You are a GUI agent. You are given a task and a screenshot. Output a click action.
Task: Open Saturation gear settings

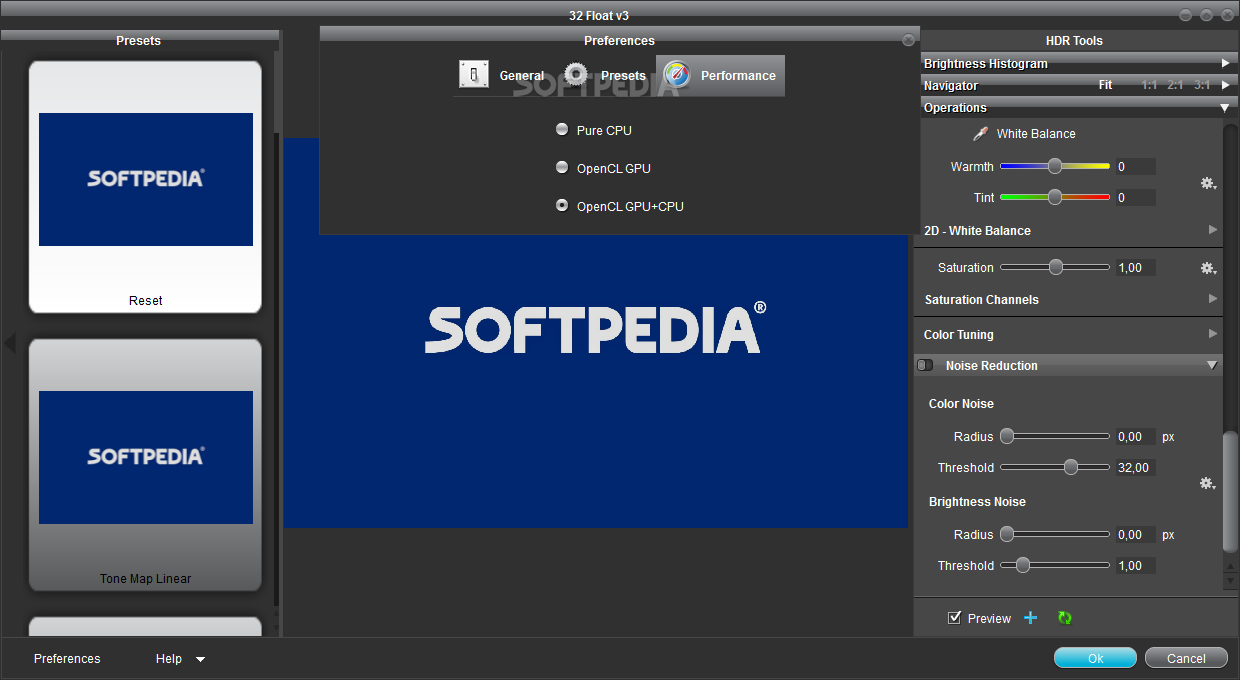(1208, 268)
